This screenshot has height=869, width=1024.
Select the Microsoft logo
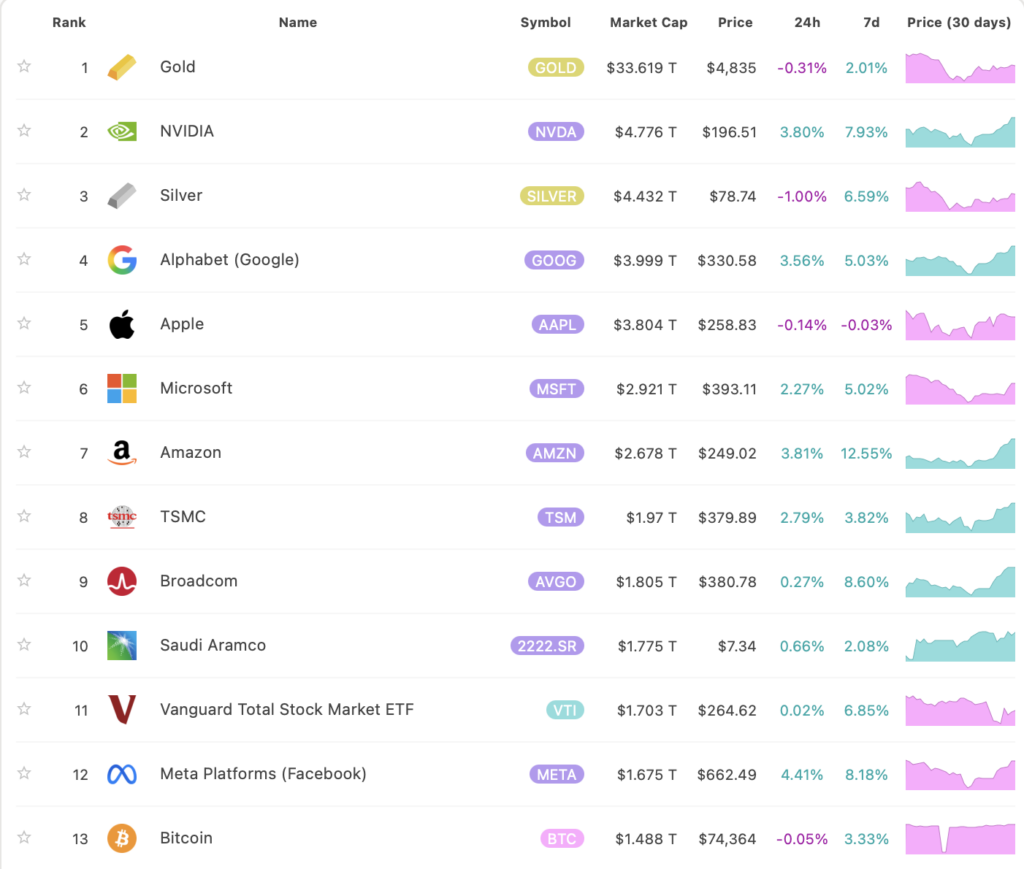coord(121,388)
